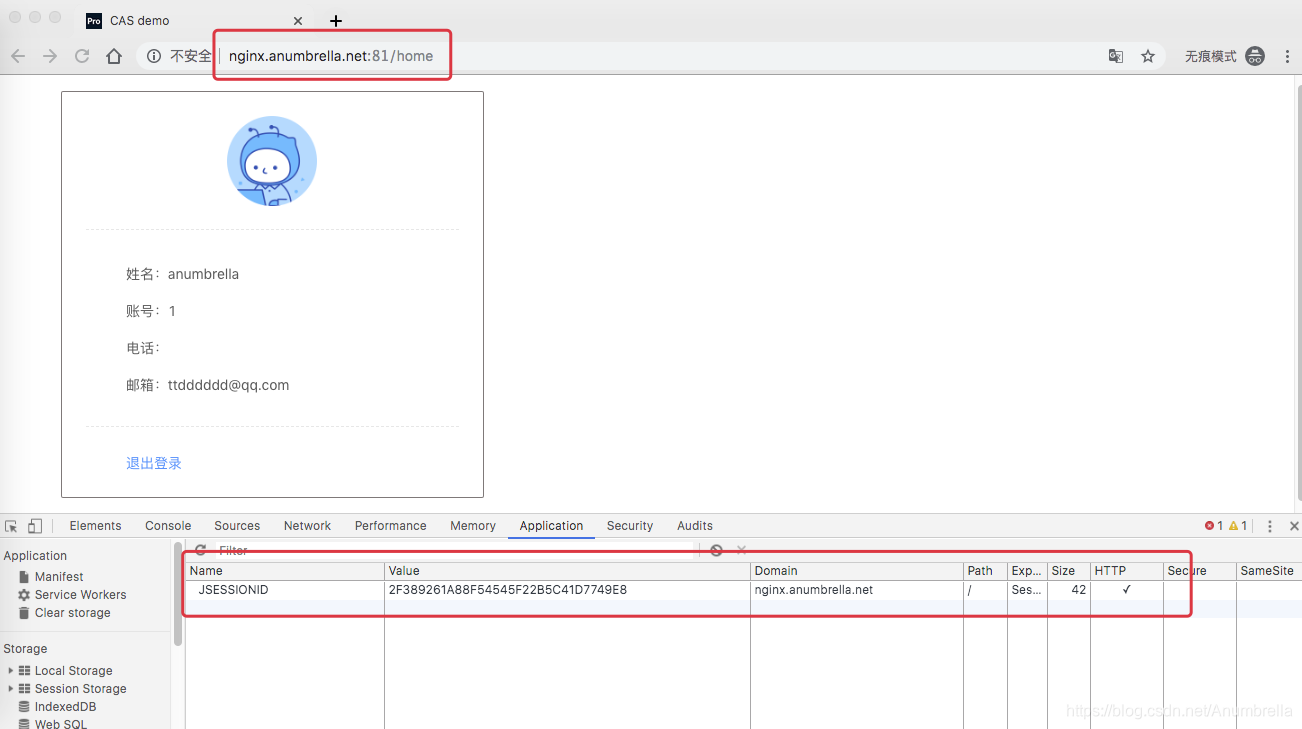Click the cookie Filter input field
This screenshot has height=729, width=1302.
tap(455, 550)
